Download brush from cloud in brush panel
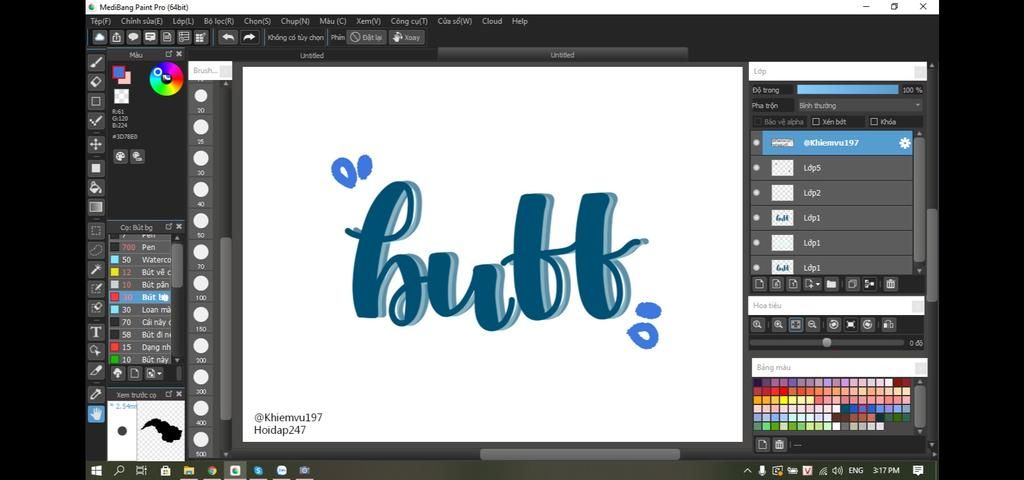 click(x=118, y=374)
